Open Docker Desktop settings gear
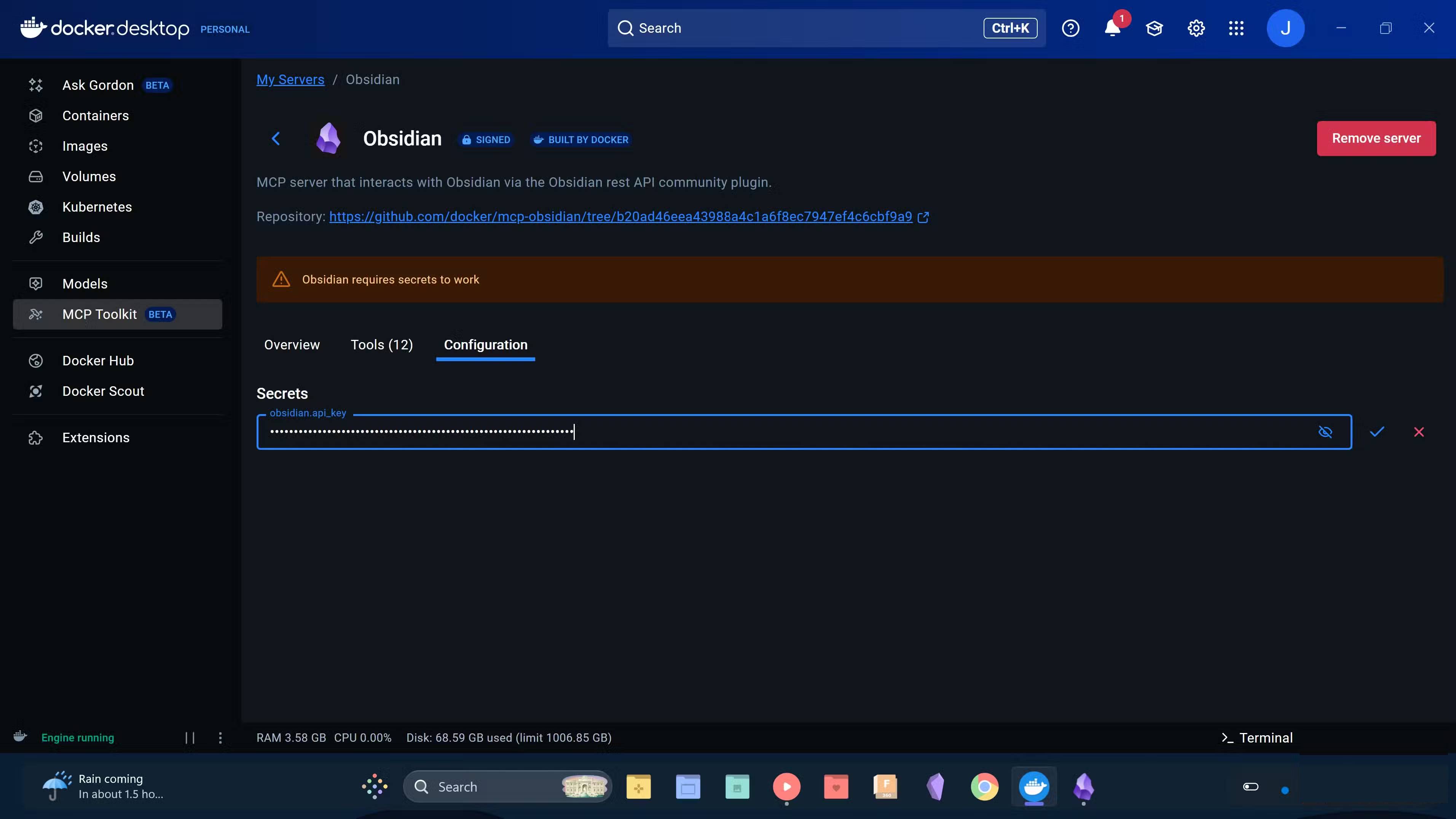The height and width of the screenshot is (819, 1456). point(1195,28)
